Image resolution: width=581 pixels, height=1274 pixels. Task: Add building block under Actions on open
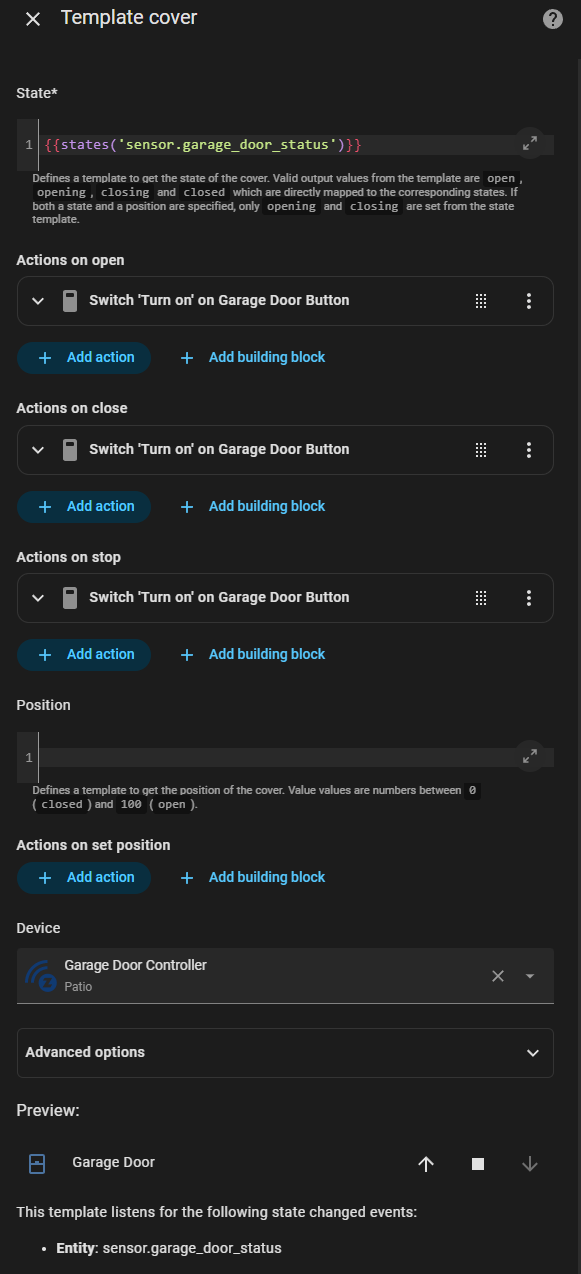252,357
